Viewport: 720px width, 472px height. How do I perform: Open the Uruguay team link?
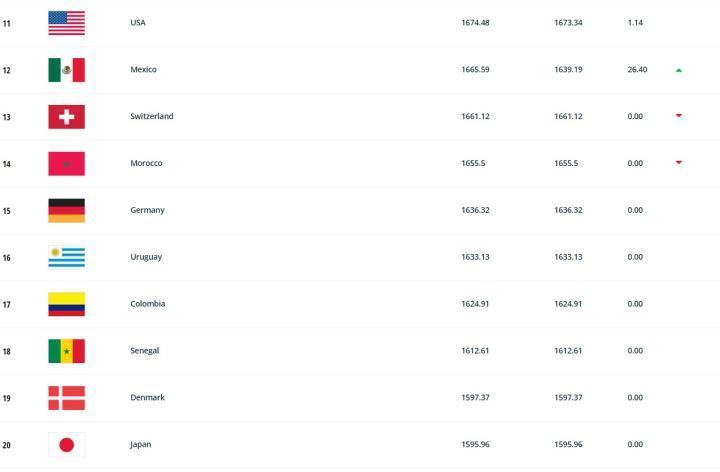pos(146,257)
